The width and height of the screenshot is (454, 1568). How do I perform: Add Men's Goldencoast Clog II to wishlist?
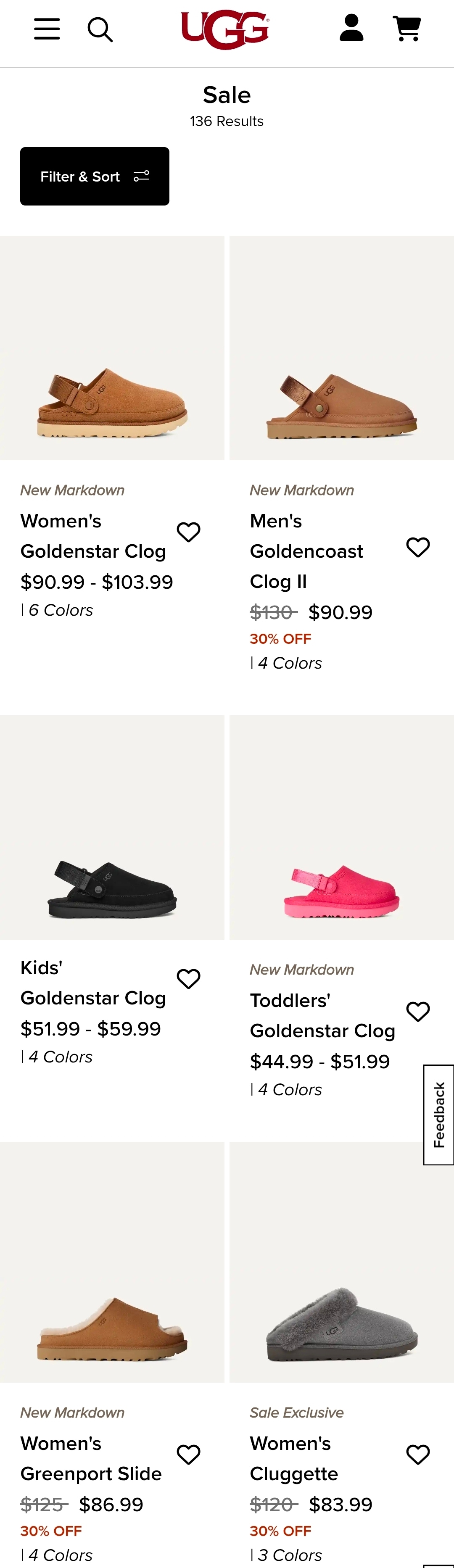[418, 547]
